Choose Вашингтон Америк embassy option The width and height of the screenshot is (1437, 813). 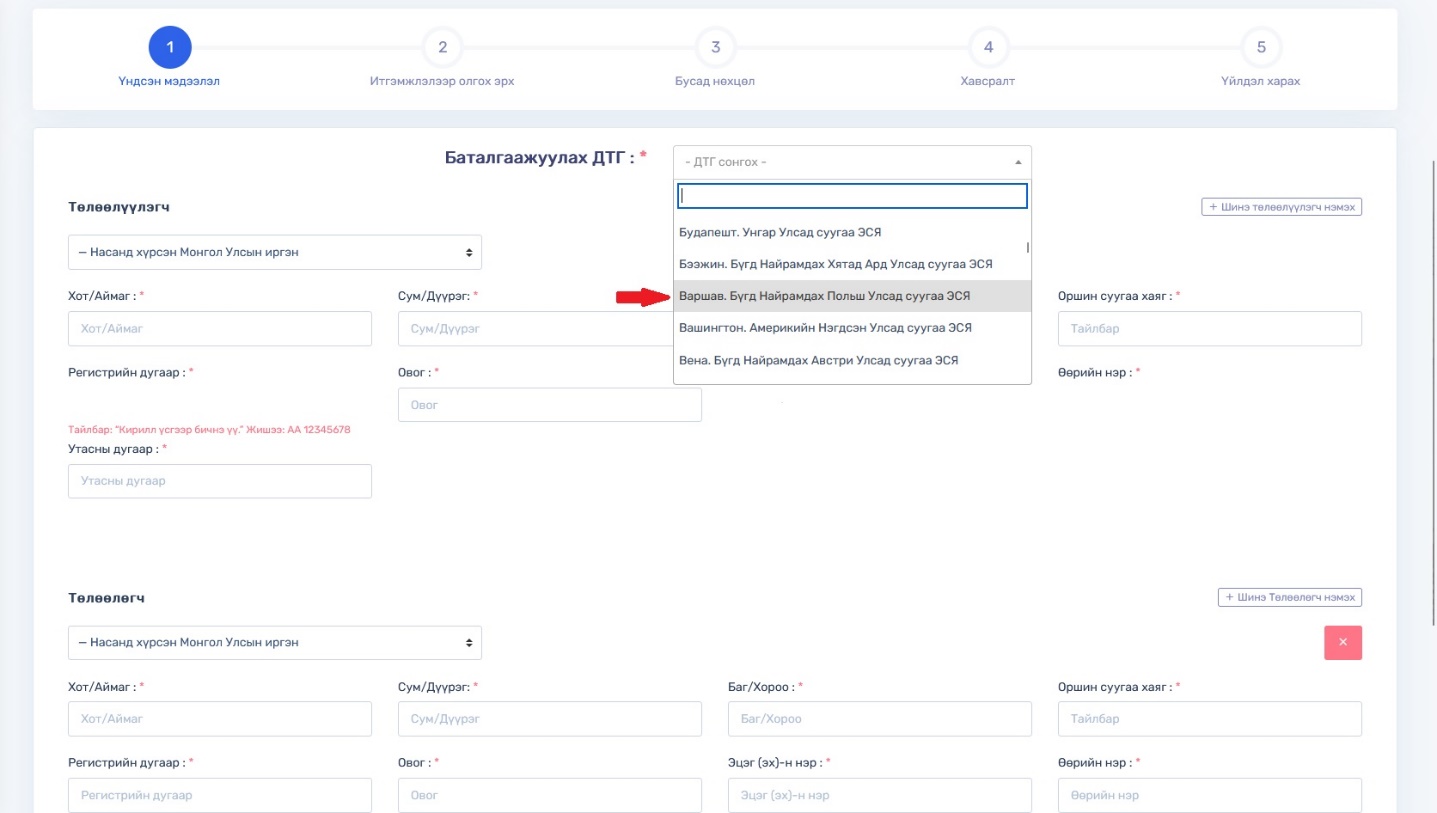(851, 328)
